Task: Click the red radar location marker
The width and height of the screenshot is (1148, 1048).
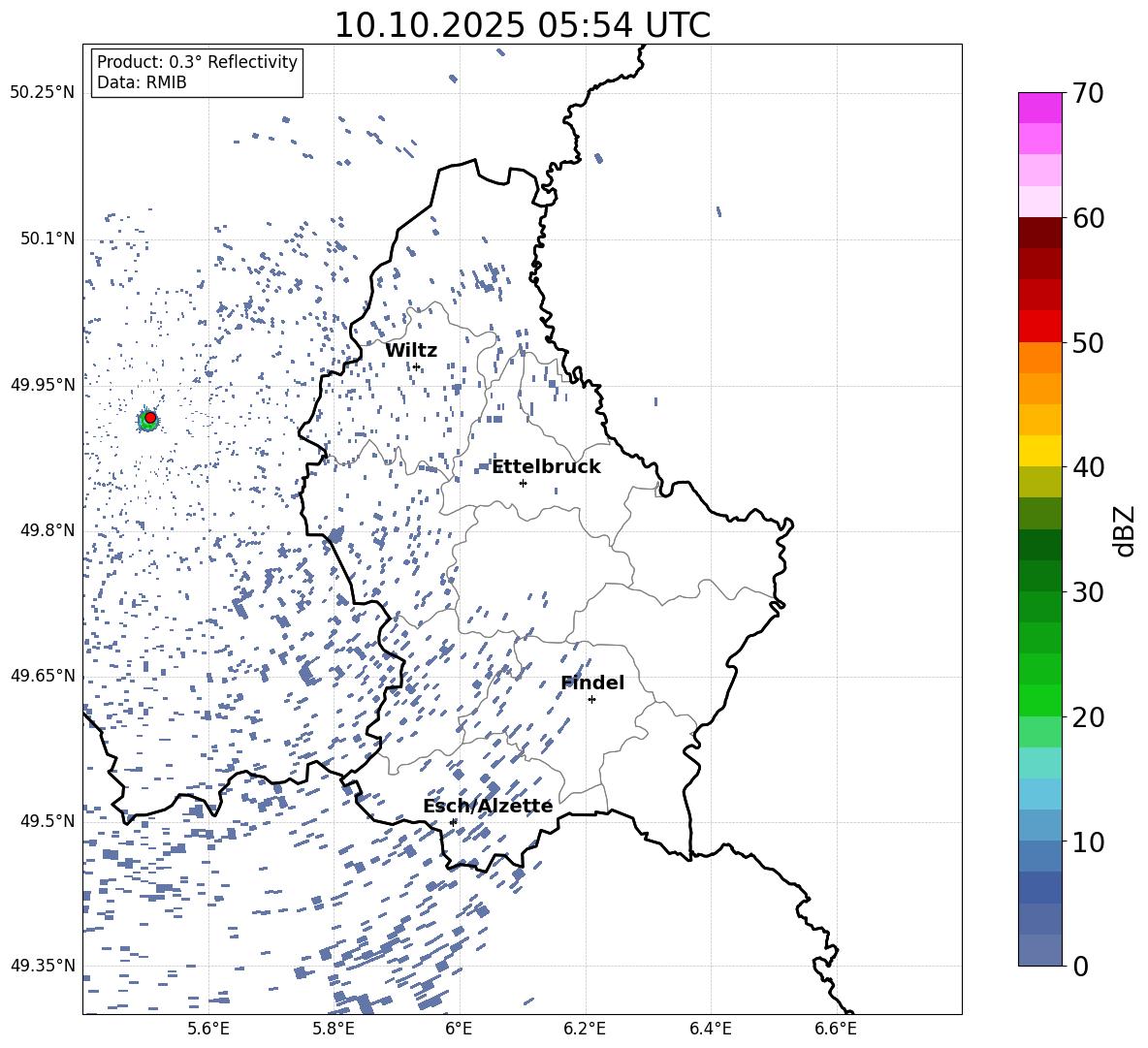Action: pyautogui.click(x=150, y=418)
